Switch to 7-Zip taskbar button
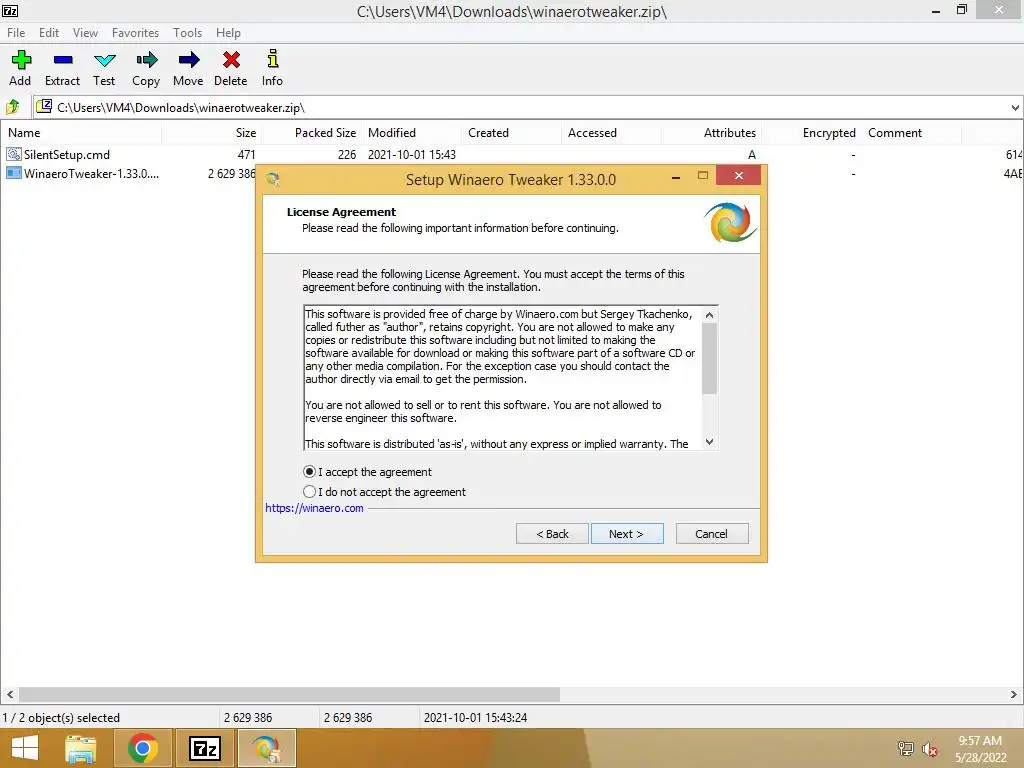 pos(204,748)
